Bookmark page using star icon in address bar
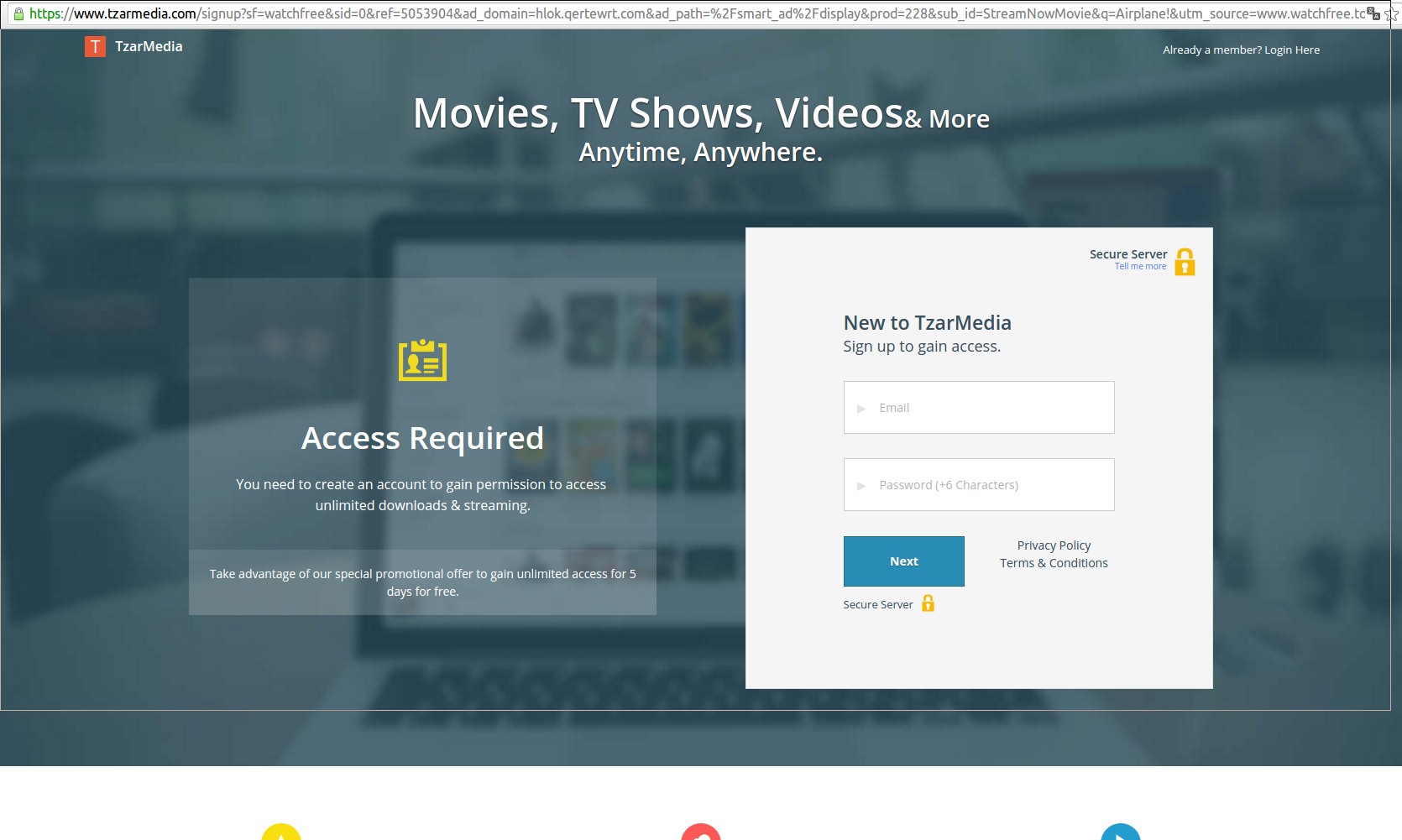The width and height of the screenshot is (1402, 840). click(1392, 13)
